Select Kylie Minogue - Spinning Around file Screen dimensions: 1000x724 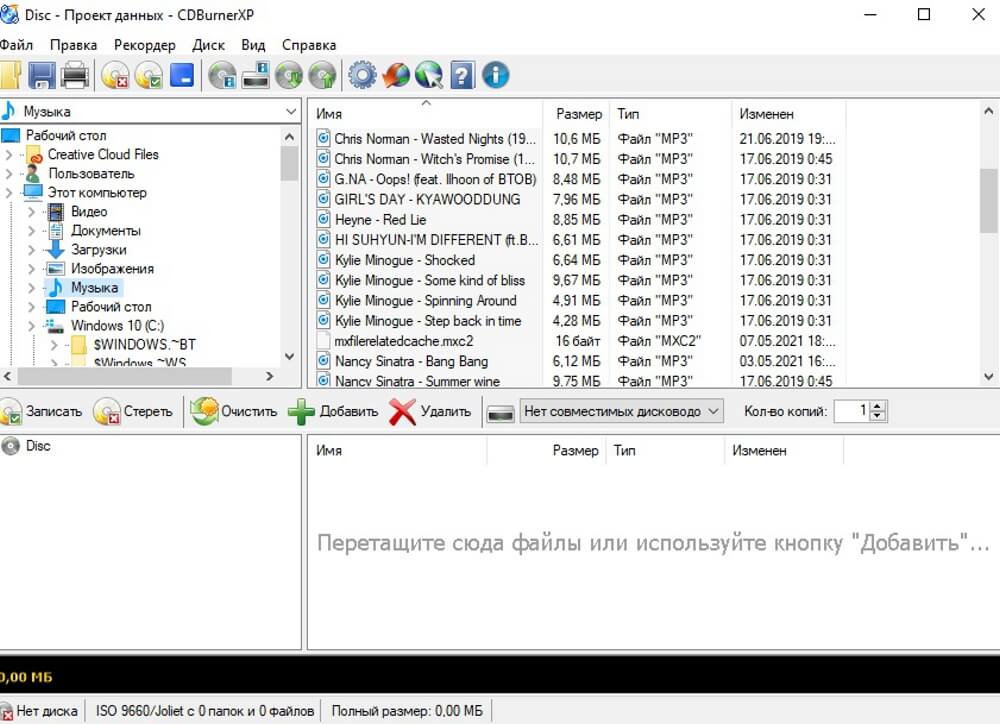point(425,300)
